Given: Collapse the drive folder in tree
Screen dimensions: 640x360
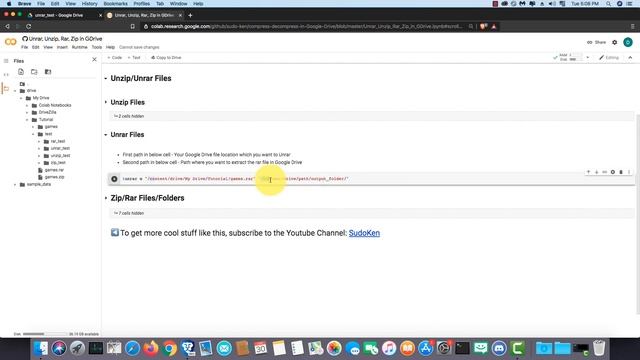Looking at the screenshot, I should 16,91.
